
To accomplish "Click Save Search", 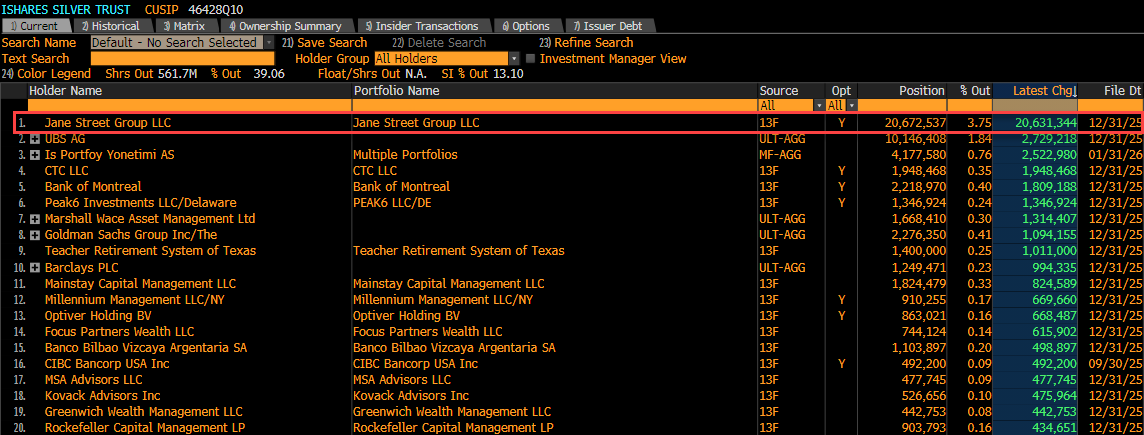I will [x=325, y=43].
